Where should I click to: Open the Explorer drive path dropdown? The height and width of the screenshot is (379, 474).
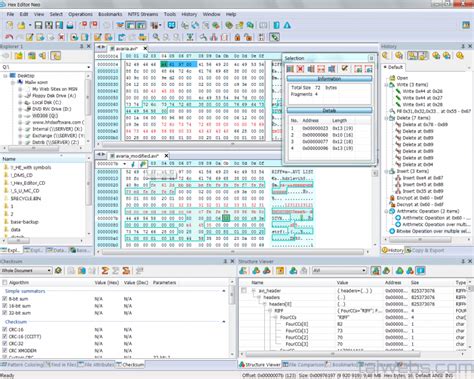click(x=89, y=67)
